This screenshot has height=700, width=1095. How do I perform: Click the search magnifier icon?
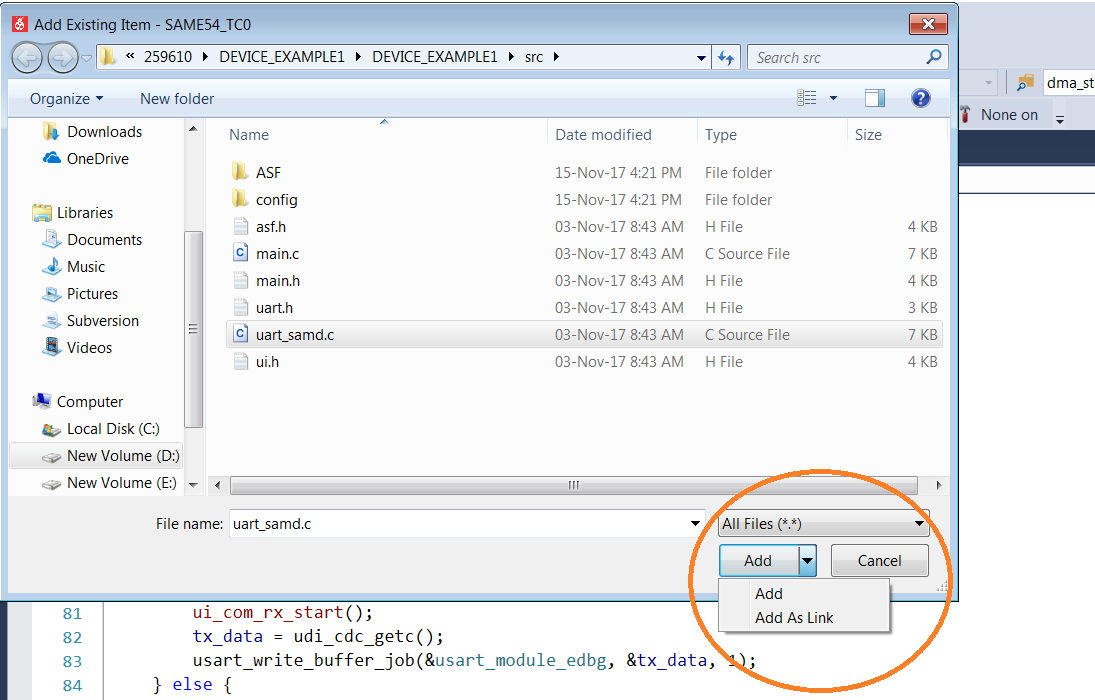click(x=934, y=57)
